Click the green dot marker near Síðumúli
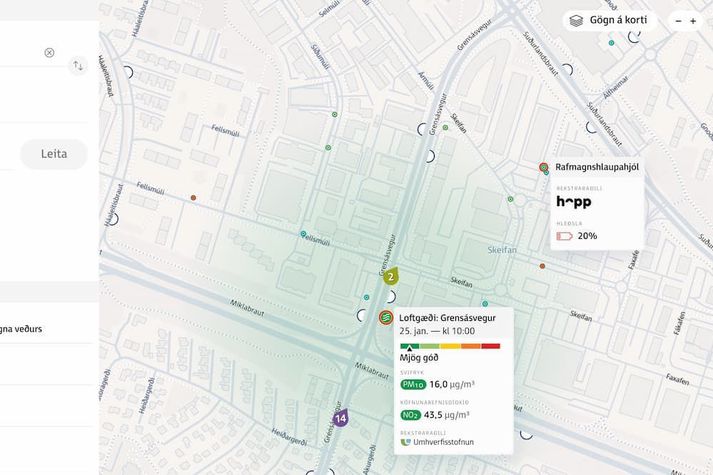Screen dimensions: 713x475 [x=335, y=115]
